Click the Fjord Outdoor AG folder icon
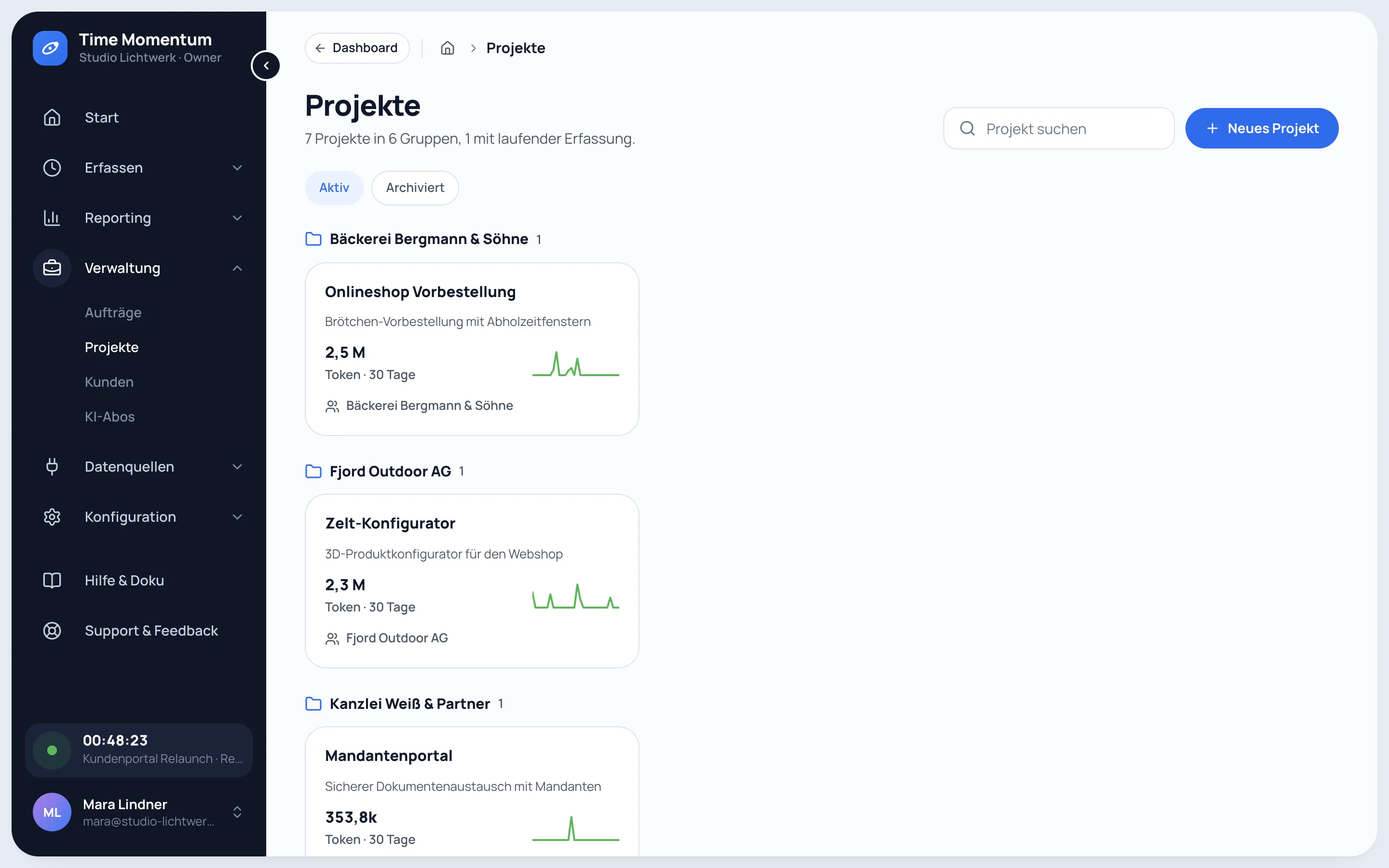 313,471
